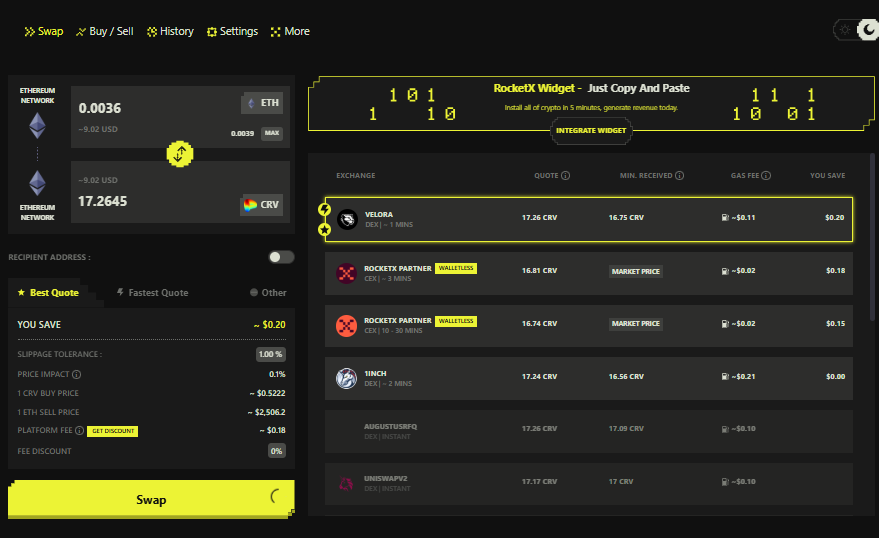Click the exchange list vertical scrollbar
Viewport: 879px width, 538px height.
pyautogui.click(x=872, y=237)
